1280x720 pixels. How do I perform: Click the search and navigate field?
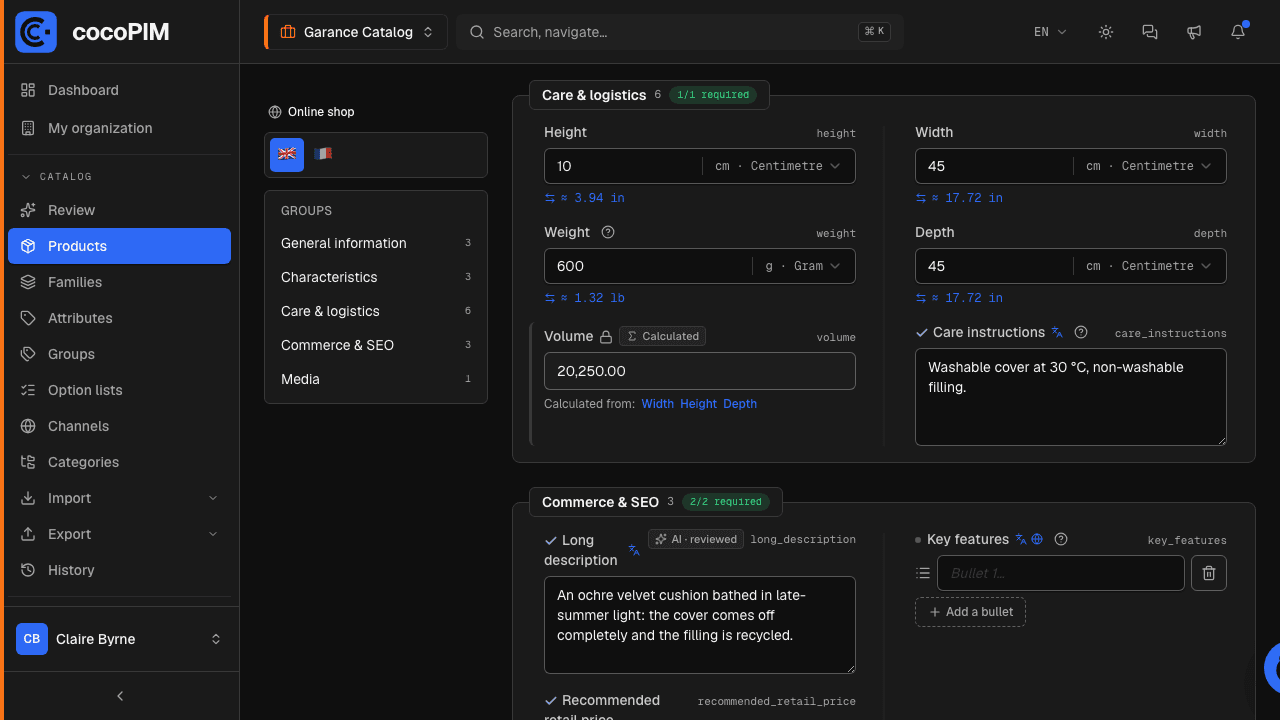[680, 32]
